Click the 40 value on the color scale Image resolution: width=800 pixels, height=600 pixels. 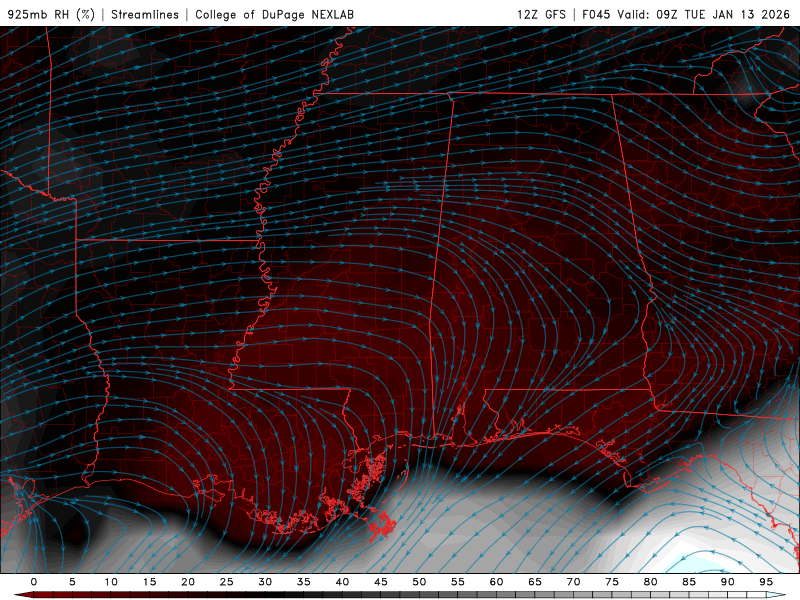pyautogui.click(x=342, y=582)
